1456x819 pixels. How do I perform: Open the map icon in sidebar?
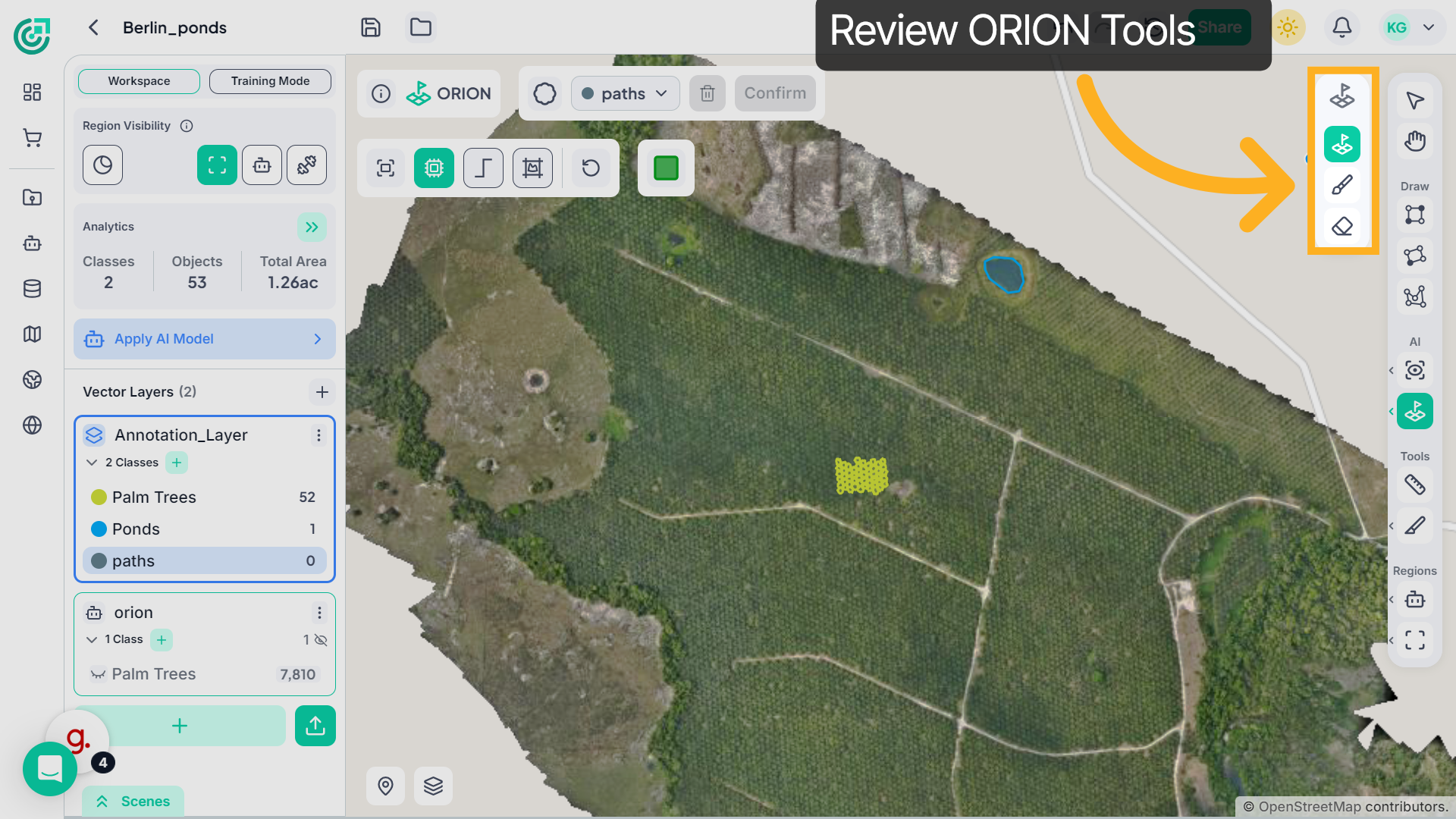(x=32, y=334)
